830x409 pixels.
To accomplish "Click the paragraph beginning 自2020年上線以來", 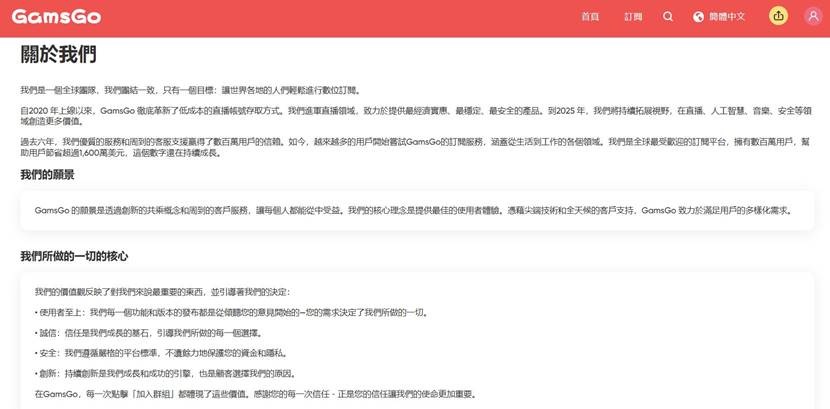I will pos(410,116).
